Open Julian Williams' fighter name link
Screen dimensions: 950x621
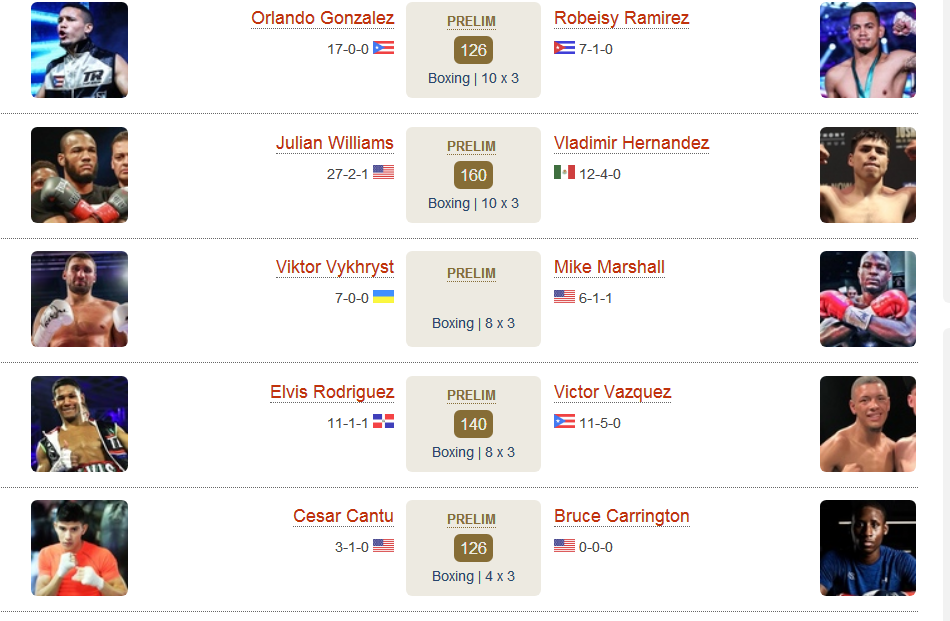[x=334, y=143]
